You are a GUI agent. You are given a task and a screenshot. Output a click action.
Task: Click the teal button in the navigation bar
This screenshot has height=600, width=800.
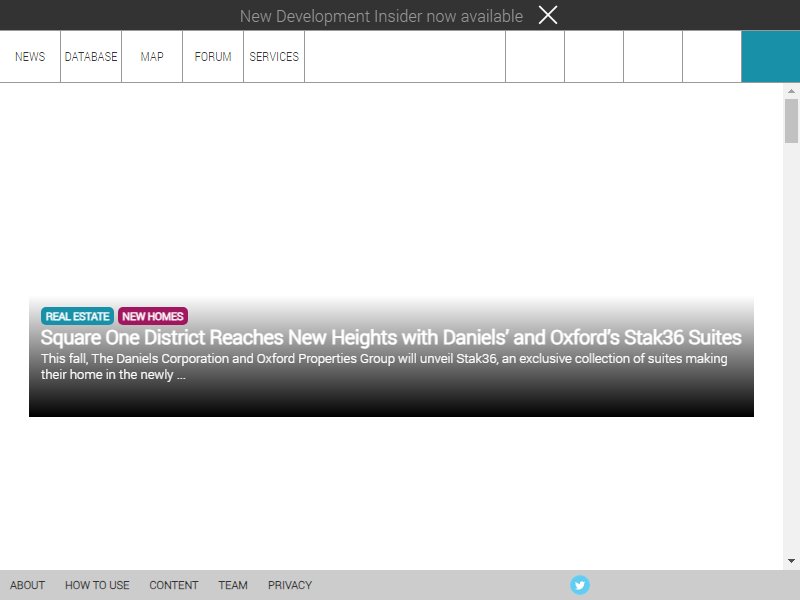coord(770,57)
